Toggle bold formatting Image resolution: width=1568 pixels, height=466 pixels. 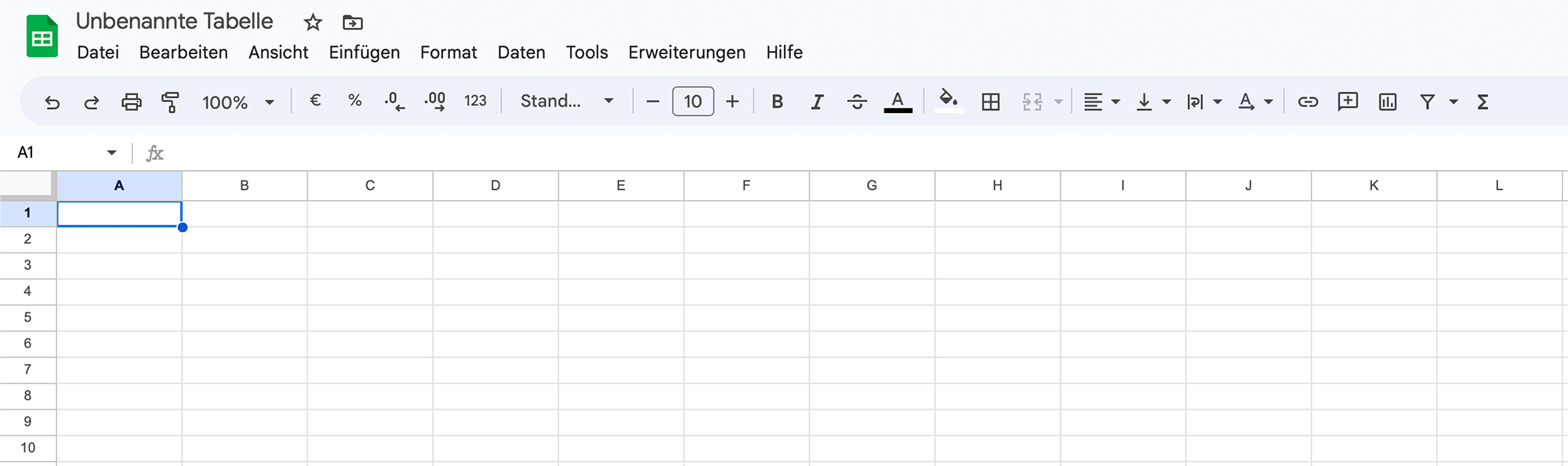pyautogui.click(x=777, y=102)
